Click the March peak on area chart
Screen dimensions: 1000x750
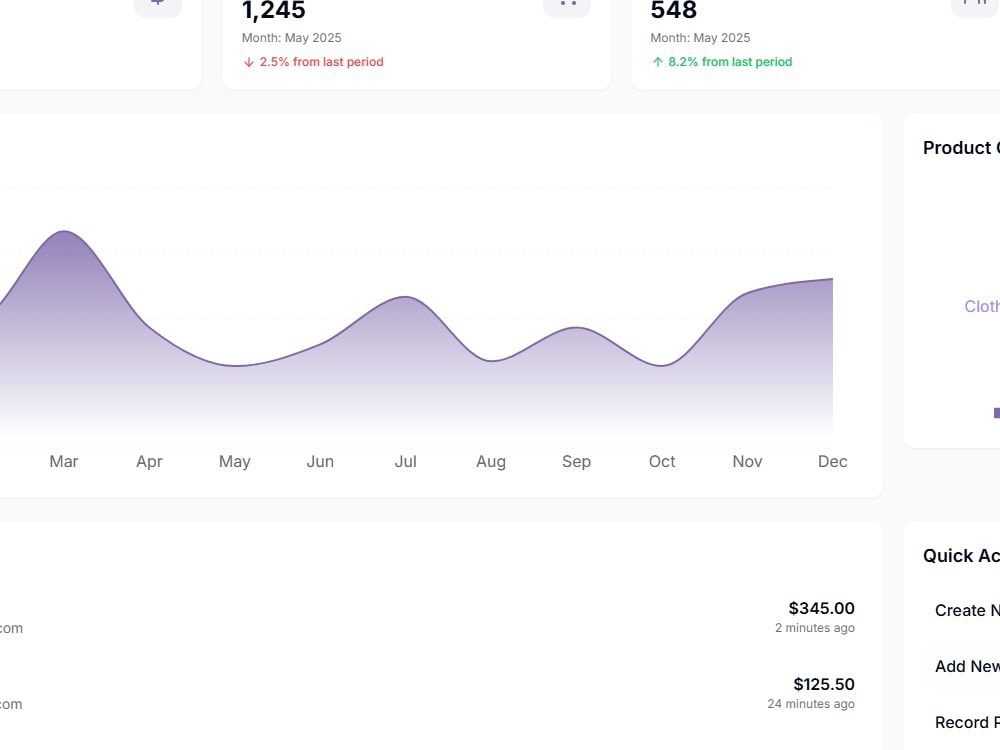pyautogui.click(x=64, y=232)
